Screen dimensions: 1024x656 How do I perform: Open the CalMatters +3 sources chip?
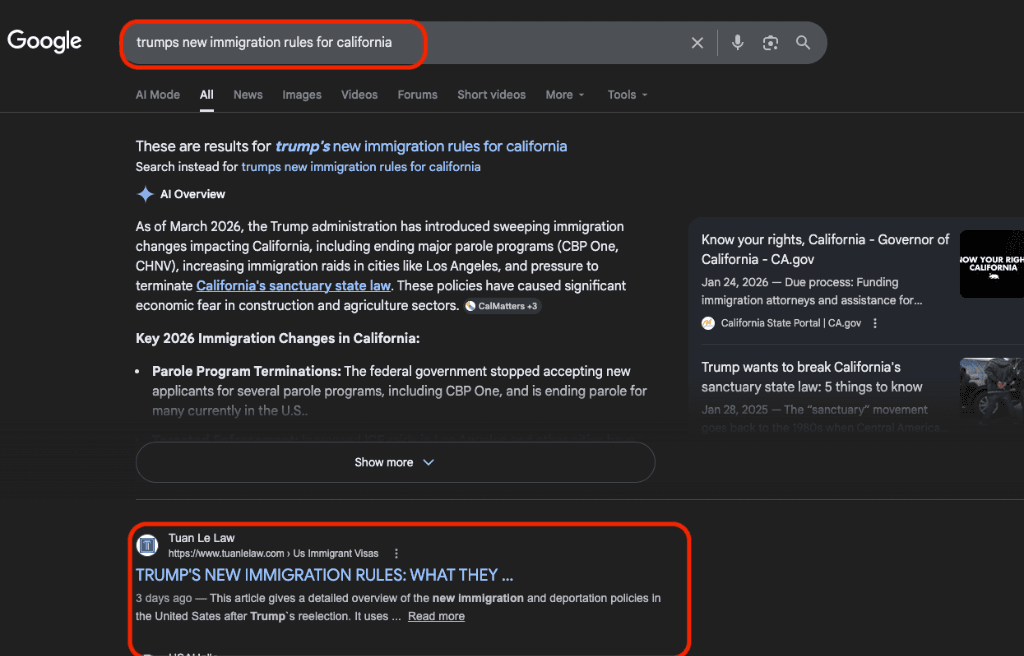tap(502, 306)
